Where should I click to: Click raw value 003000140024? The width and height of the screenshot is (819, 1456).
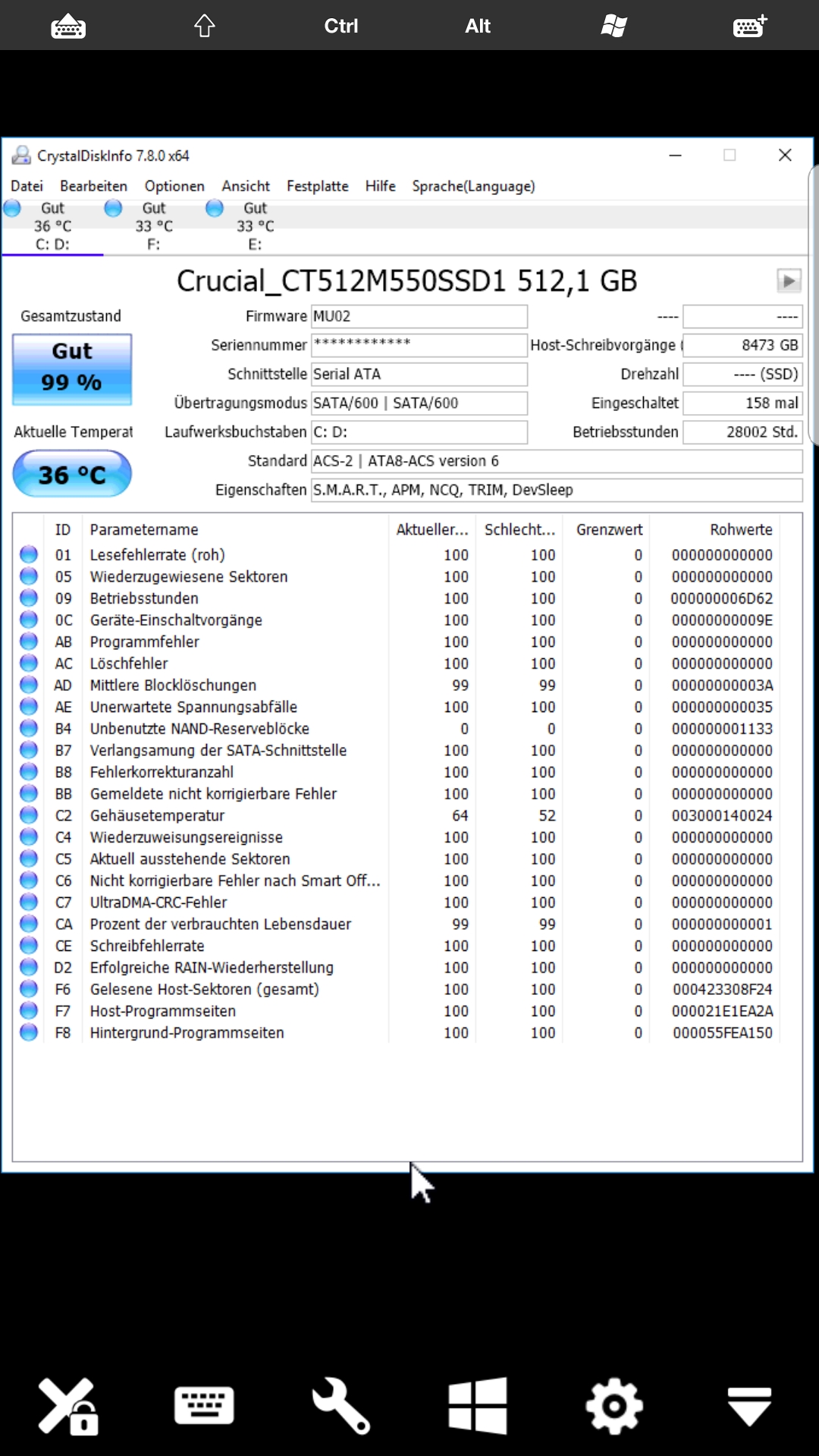722,815
